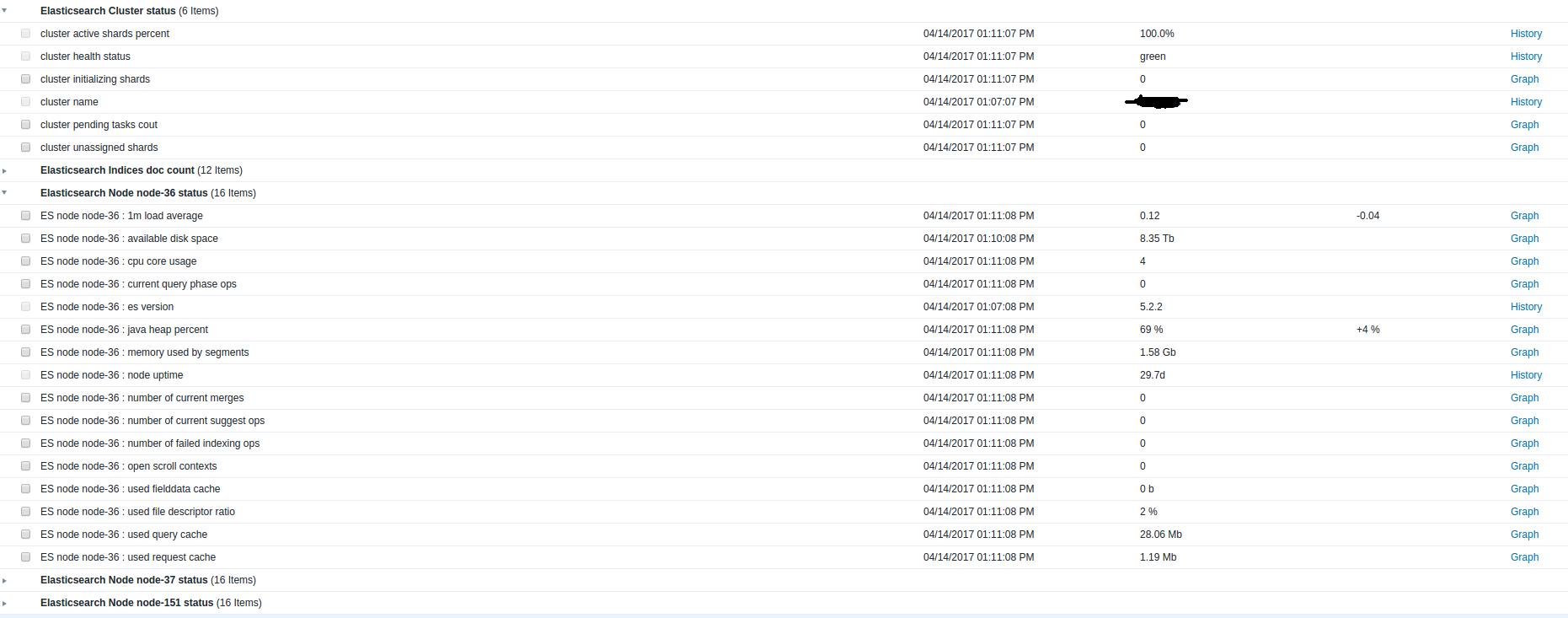This screenshot has width=1568, height=618.
Task: Click 'Elasticsearch Indices doc count' group title
Action: 117,170
